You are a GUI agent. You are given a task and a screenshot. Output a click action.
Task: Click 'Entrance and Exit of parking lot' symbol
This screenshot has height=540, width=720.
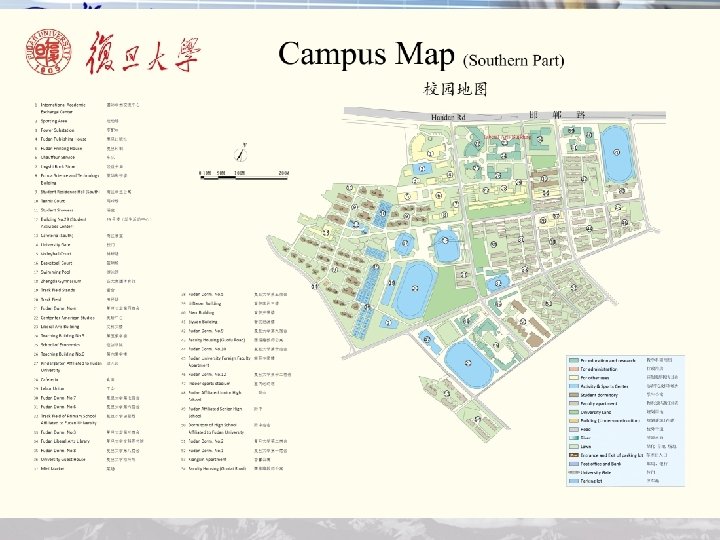click(x=574, y=455)
